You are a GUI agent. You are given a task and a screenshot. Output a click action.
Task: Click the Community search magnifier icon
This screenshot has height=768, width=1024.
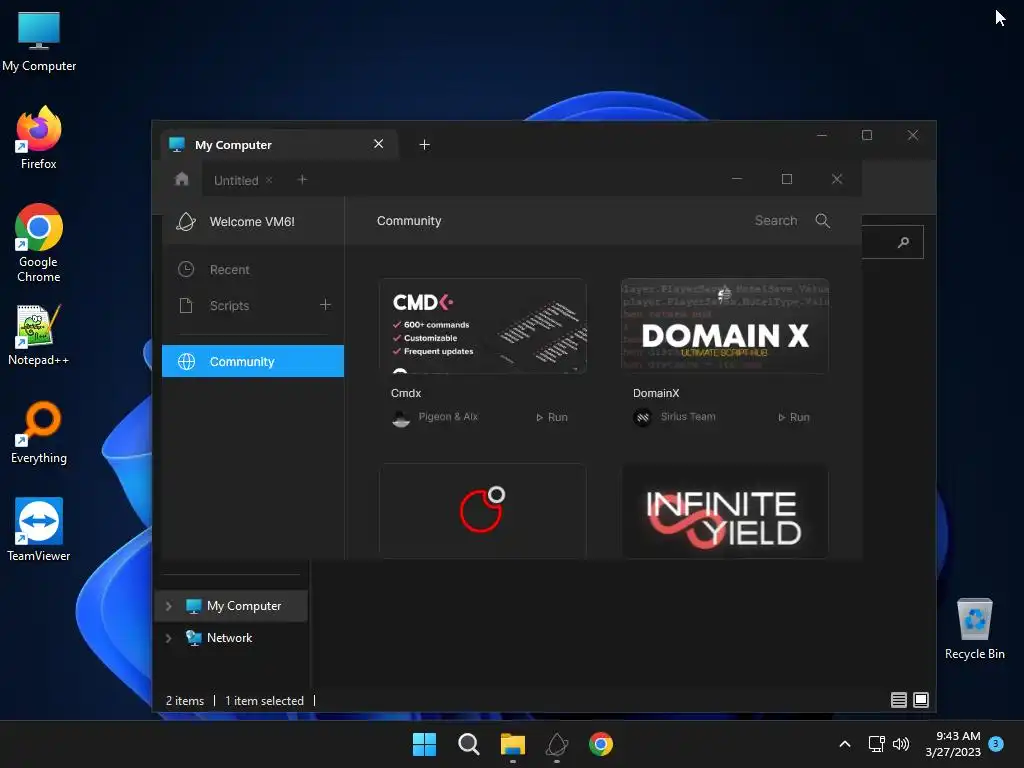[823, 221]
